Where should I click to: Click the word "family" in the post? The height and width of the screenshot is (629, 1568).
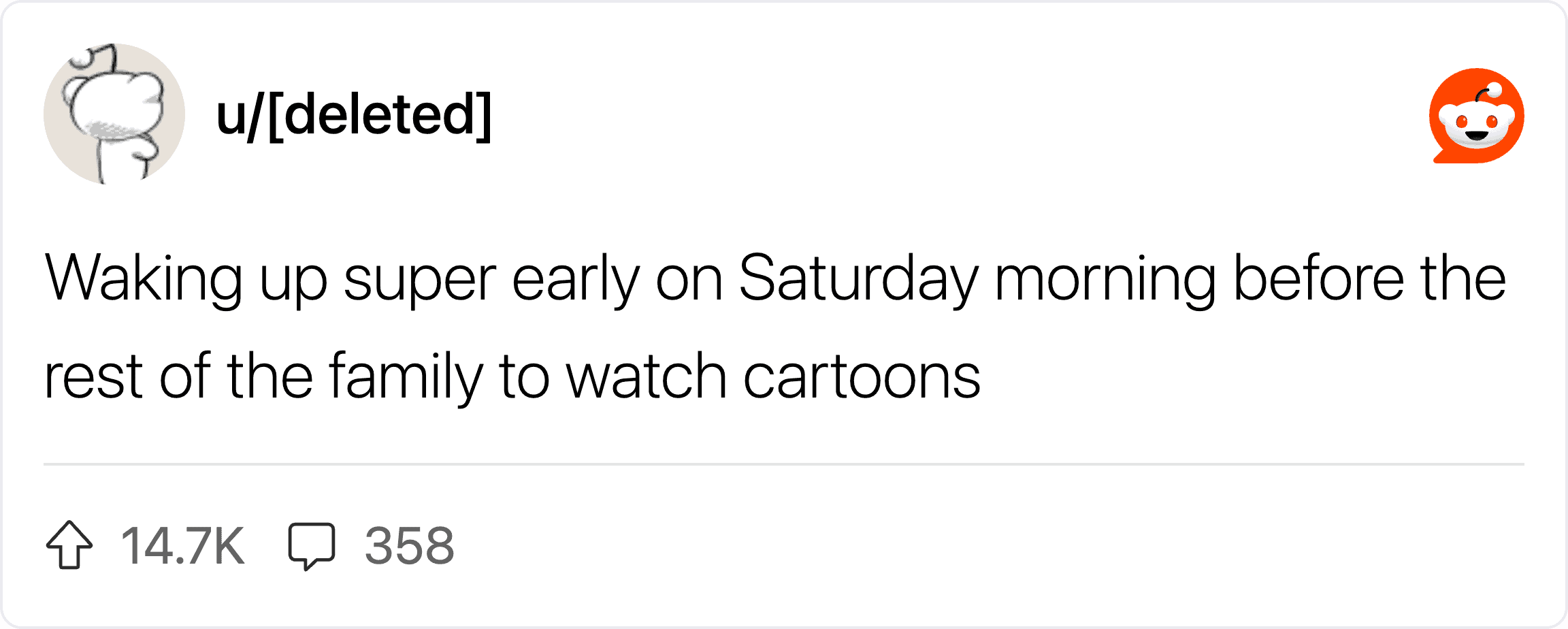pyautogui.click(x=406, y=377)
